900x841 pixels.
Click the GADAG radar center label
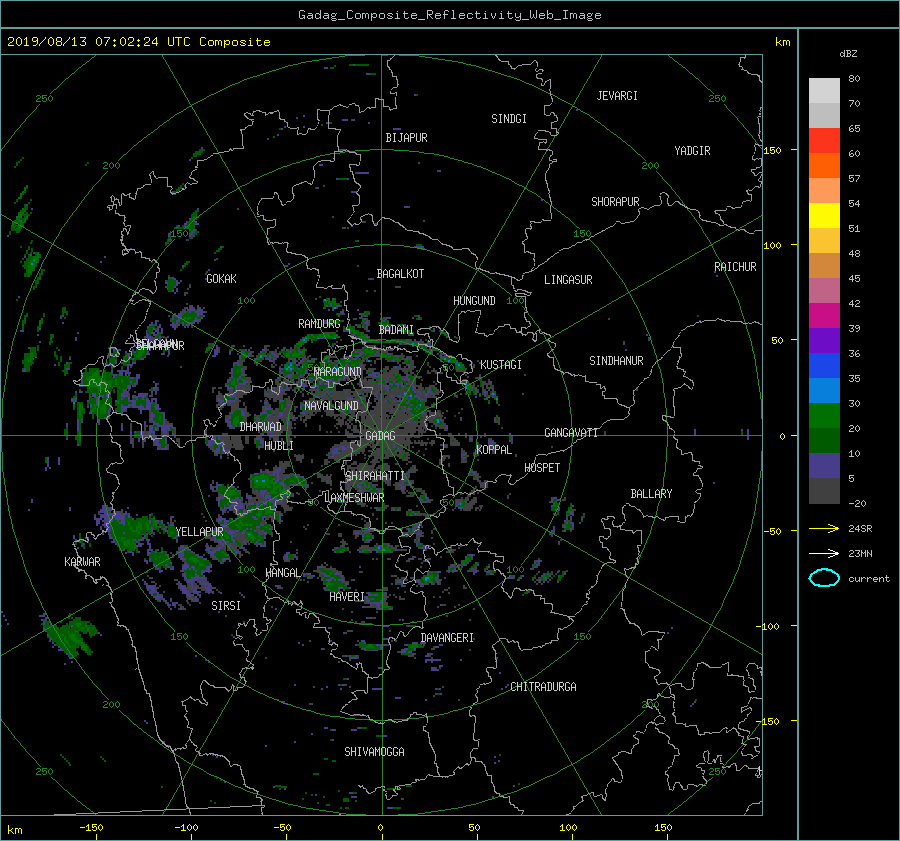coord(380,436)
